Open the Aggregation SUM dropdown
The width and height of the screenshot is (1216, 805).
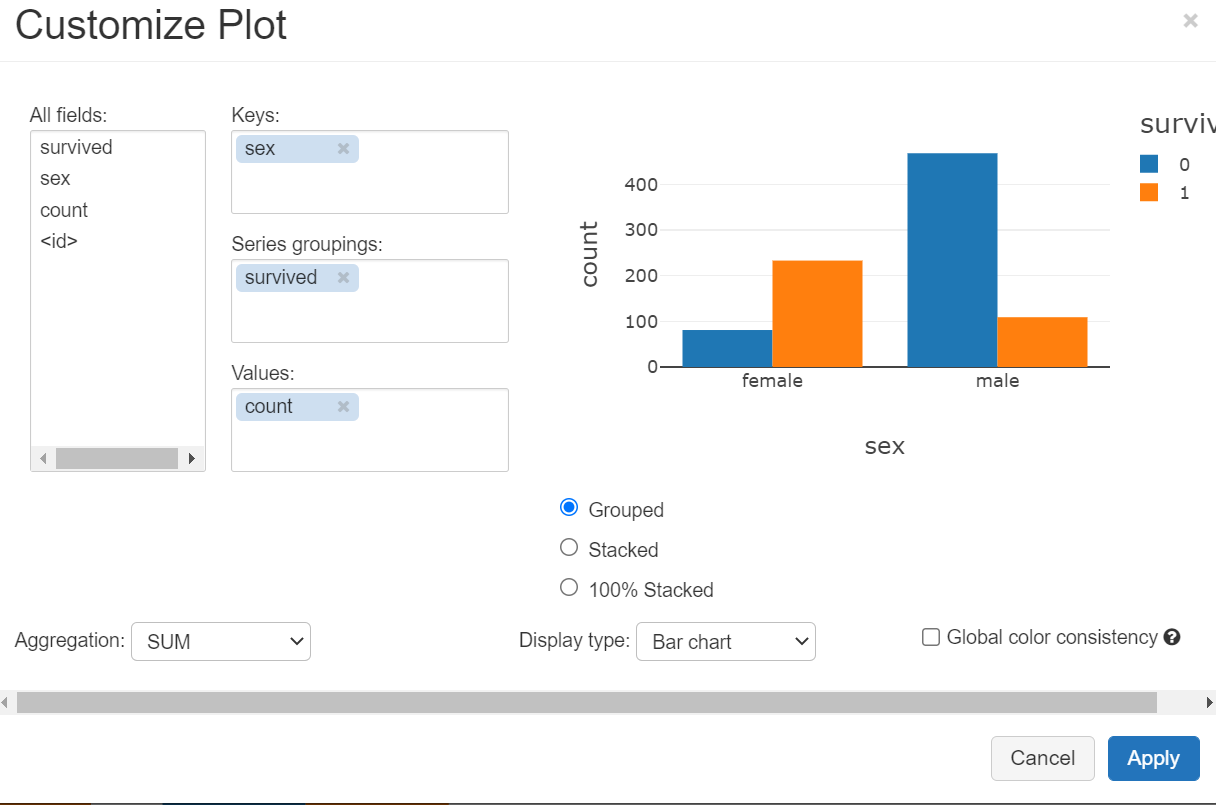click(221, 642)
